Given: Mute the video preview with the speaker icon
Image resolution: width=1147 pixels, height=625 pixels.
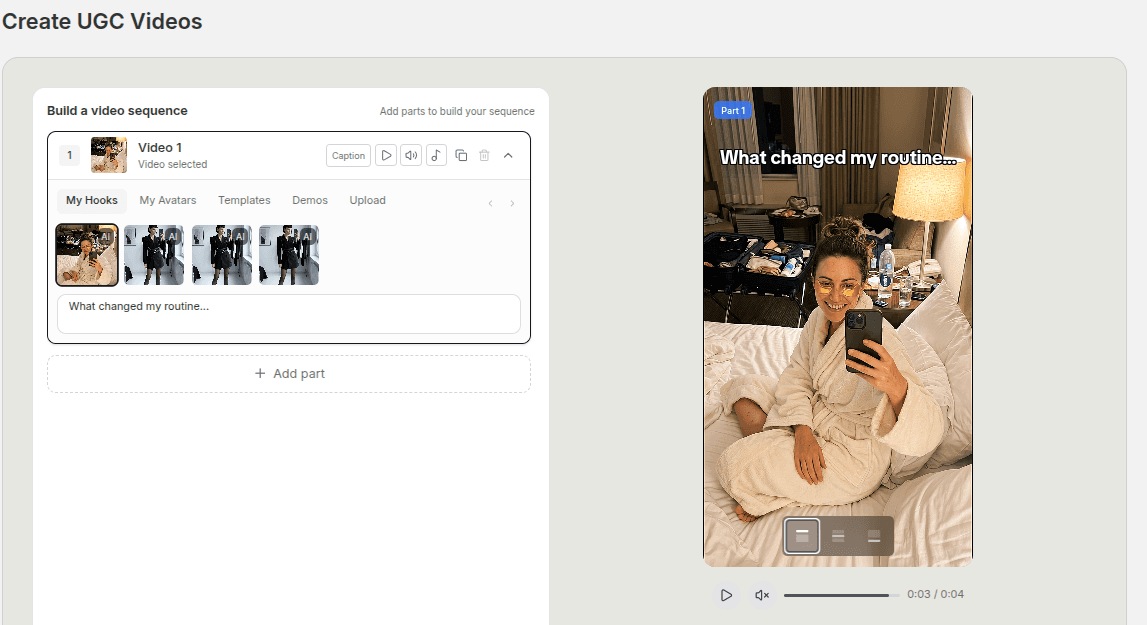Looking at the screenshot, I should point(761,594).
